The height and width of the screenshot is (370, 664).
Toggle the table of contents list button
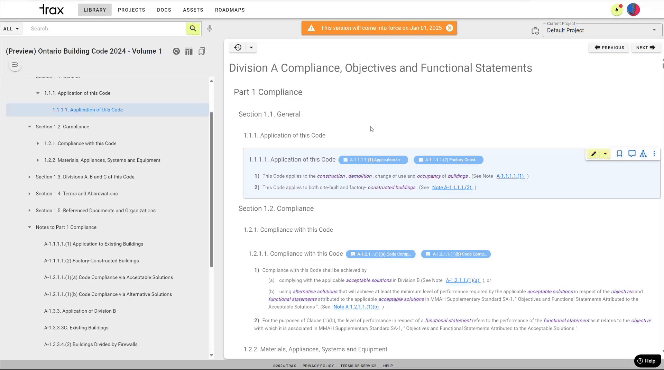coord(15,65)
